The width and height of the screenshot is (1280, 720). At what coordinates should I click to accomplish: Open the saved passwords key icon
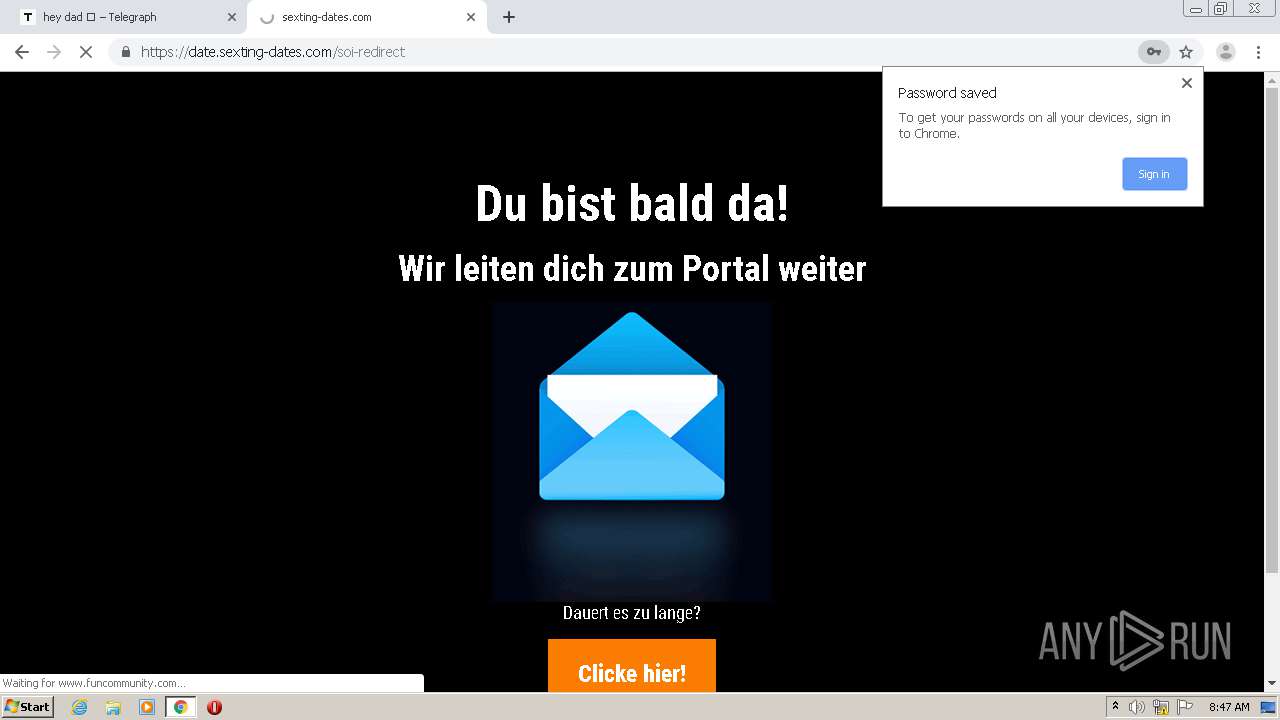pyautogui.click(x=1153, y=52)
